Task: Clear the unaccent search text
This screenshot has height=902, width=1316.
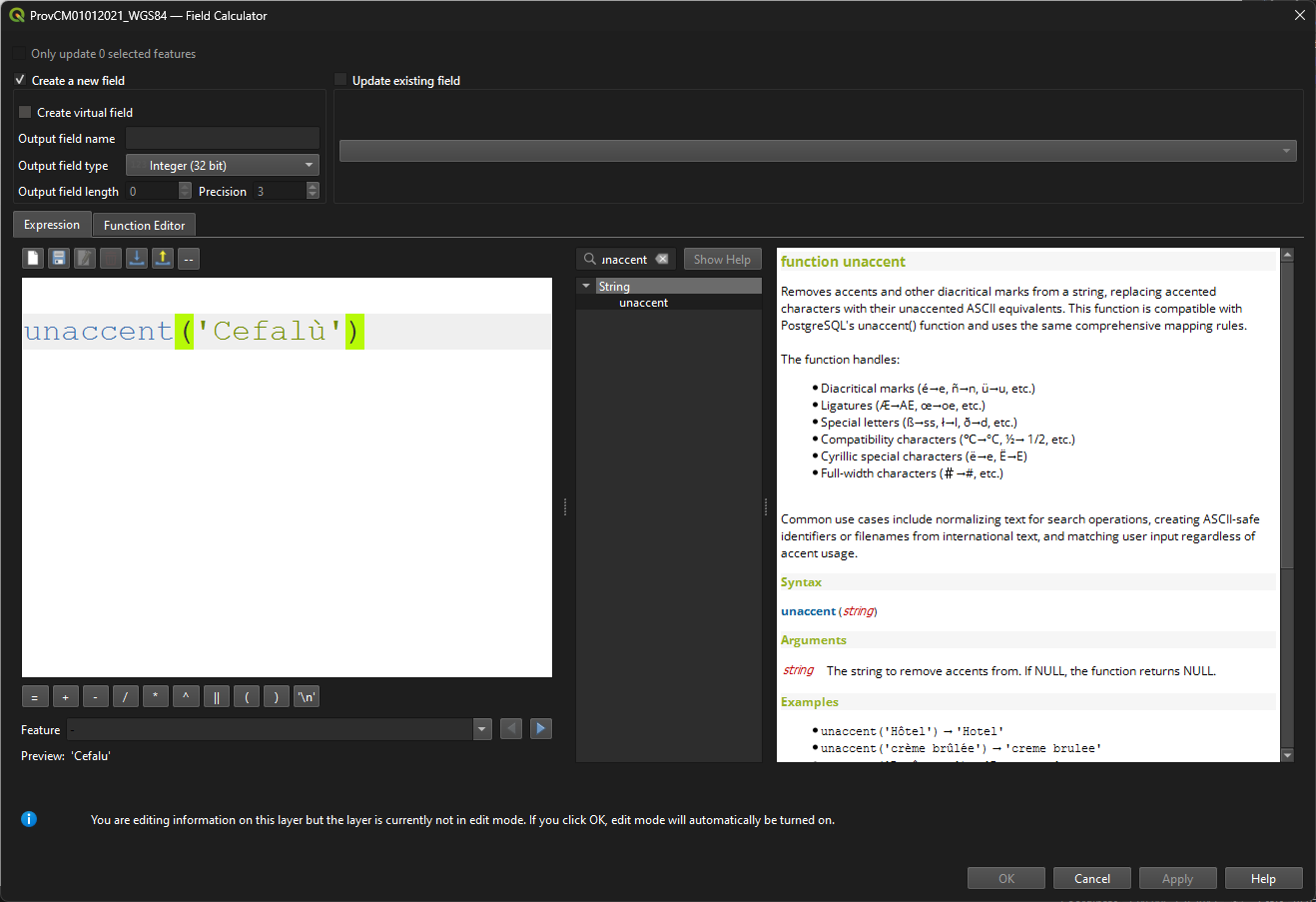Action: point(662,260)
